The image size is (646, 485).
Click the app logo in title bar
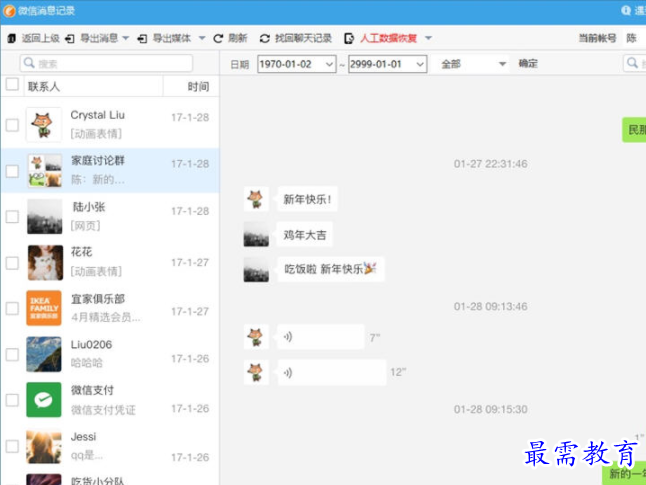click(9, 11)
